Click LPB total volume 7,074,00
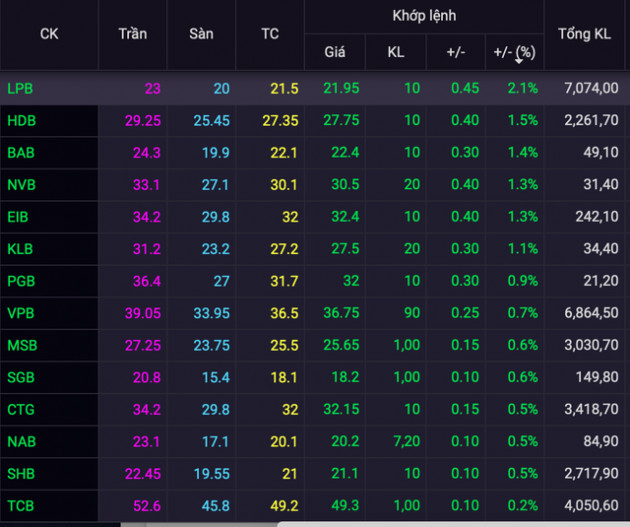Screen dimensions: 630x527 591,88
